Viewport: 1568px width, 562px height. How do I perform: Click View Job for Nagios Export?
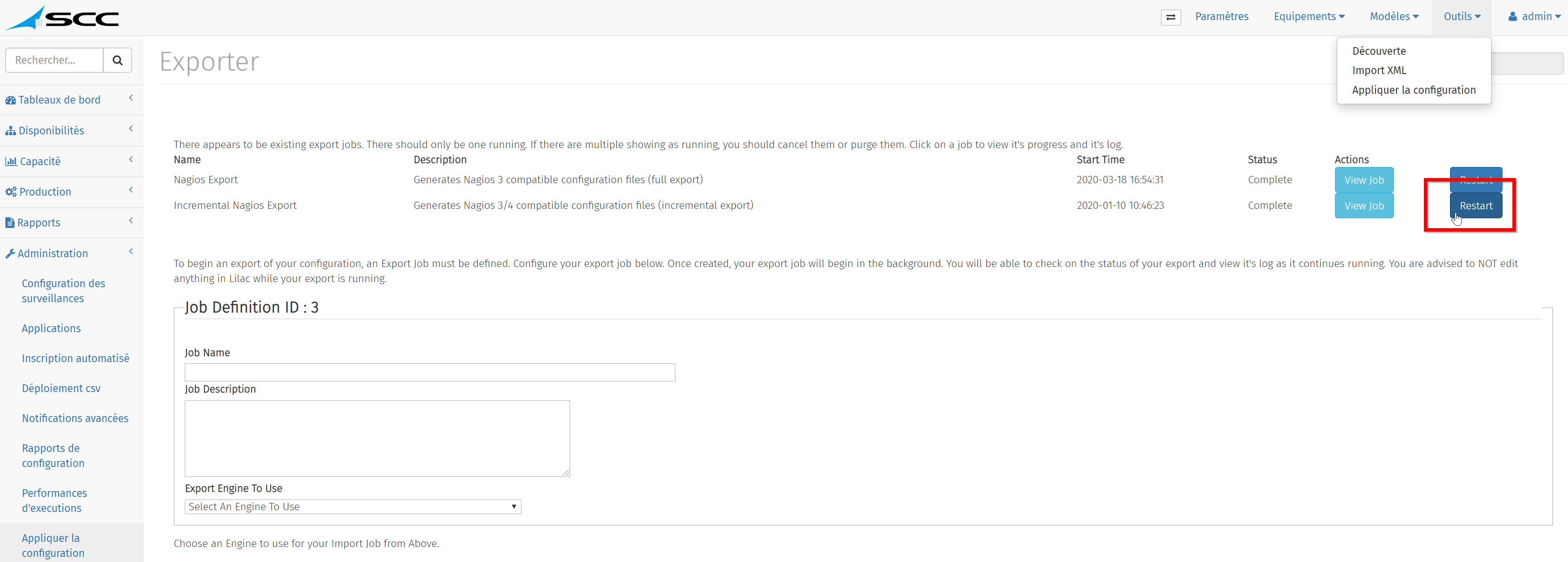(1364, 180)
